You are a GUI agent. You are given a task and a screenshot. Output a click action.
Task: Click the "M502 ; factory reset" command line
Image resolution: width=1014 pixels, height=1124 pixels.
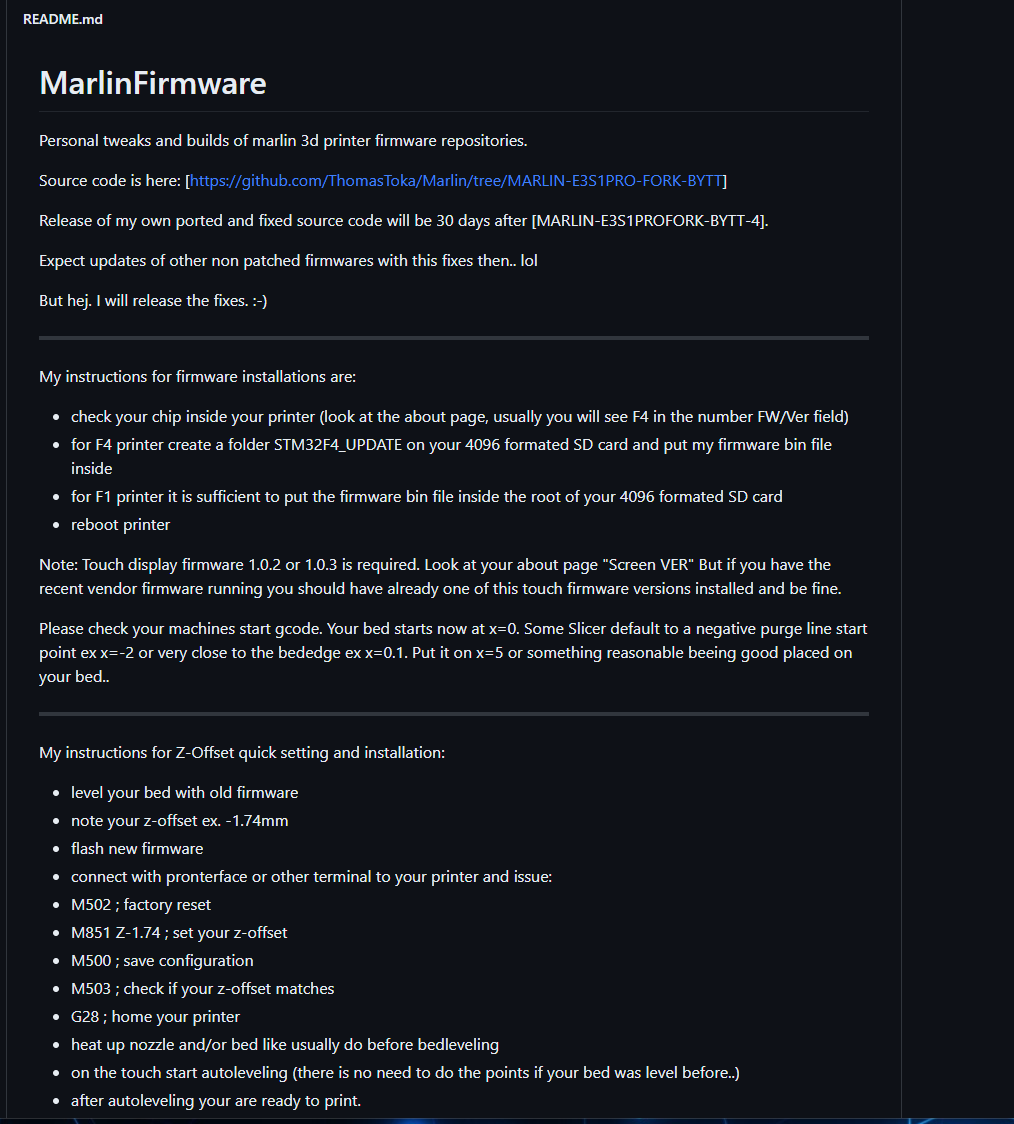click(141, 905)
